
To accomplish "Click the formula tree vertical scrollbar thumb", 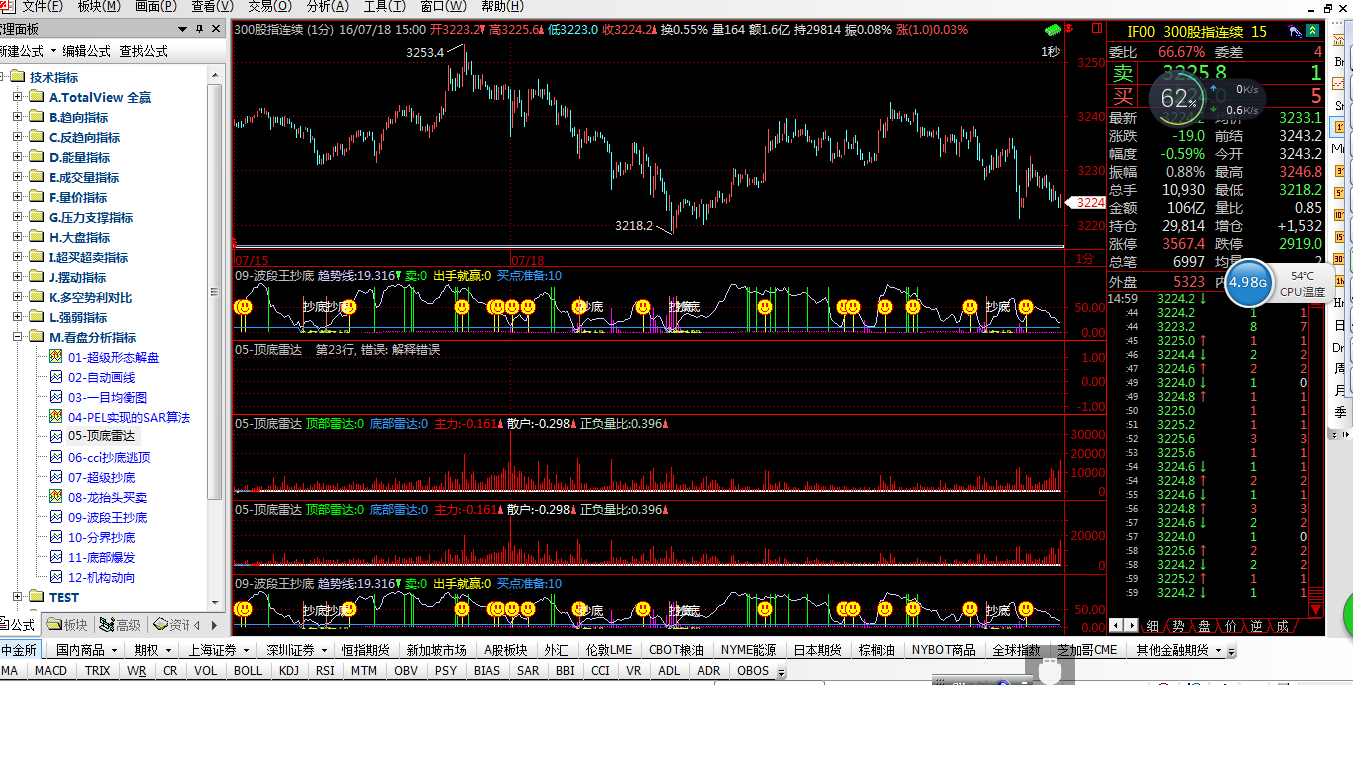I will (214, 292).
